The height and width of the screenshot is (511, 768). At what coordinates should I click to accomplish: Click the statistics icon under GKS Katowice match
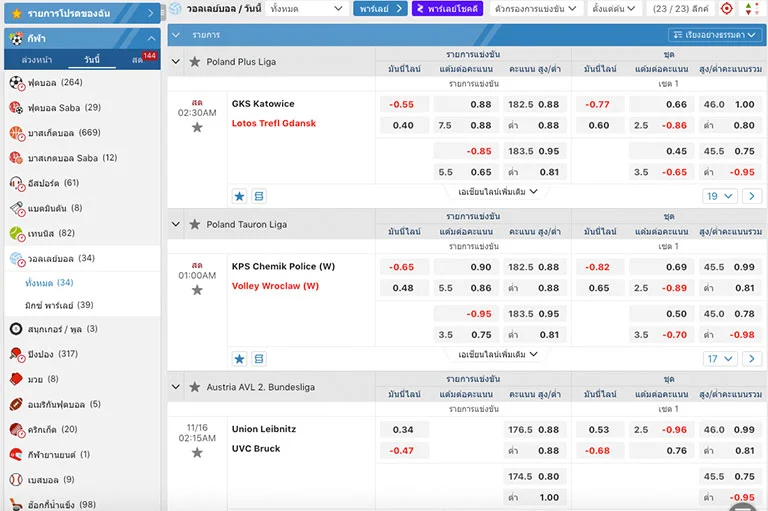[260, 196]
